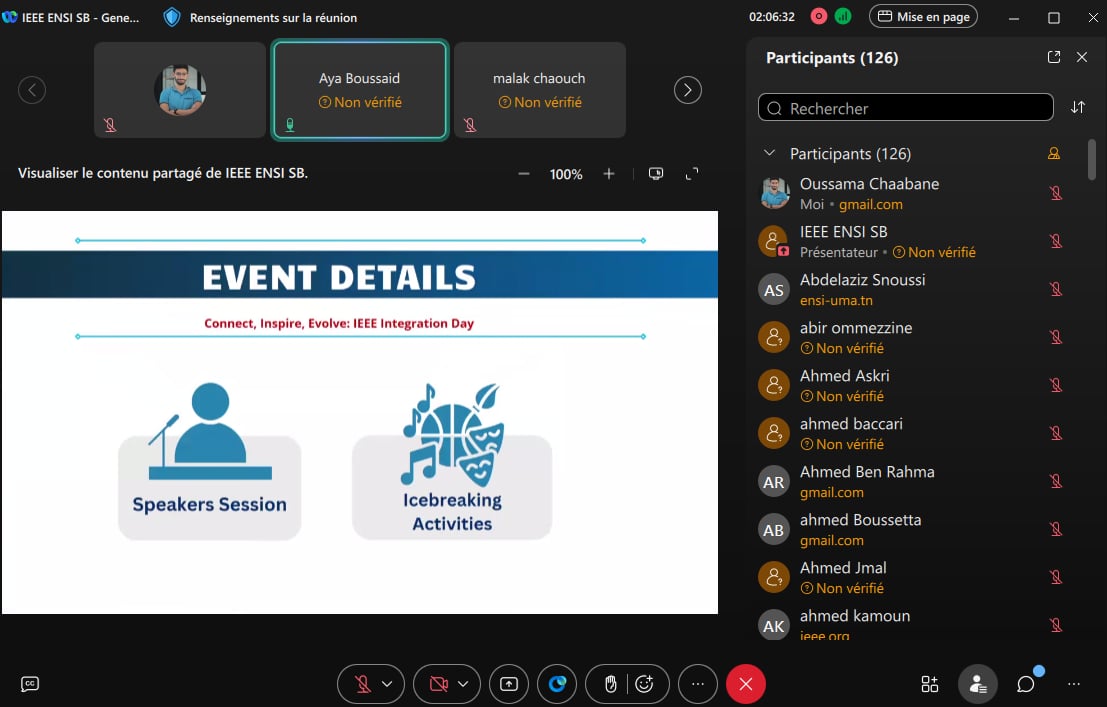Click mute icon for IEEE ENSI SB
The height and width of the screenshot is (707, 1107).
[1056, 241]
